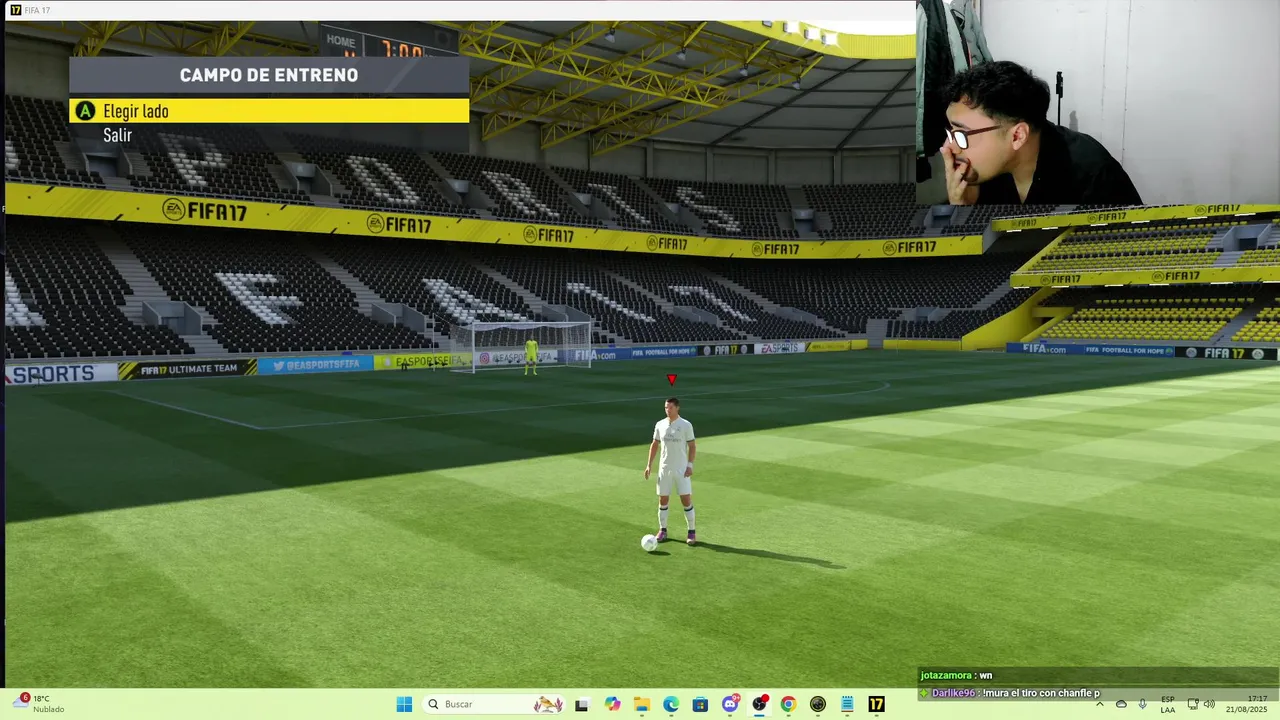This screenshot has height=720, width=1280.
Task: Expand the hidden system tray icons chevron
Action: [1100, 704]
